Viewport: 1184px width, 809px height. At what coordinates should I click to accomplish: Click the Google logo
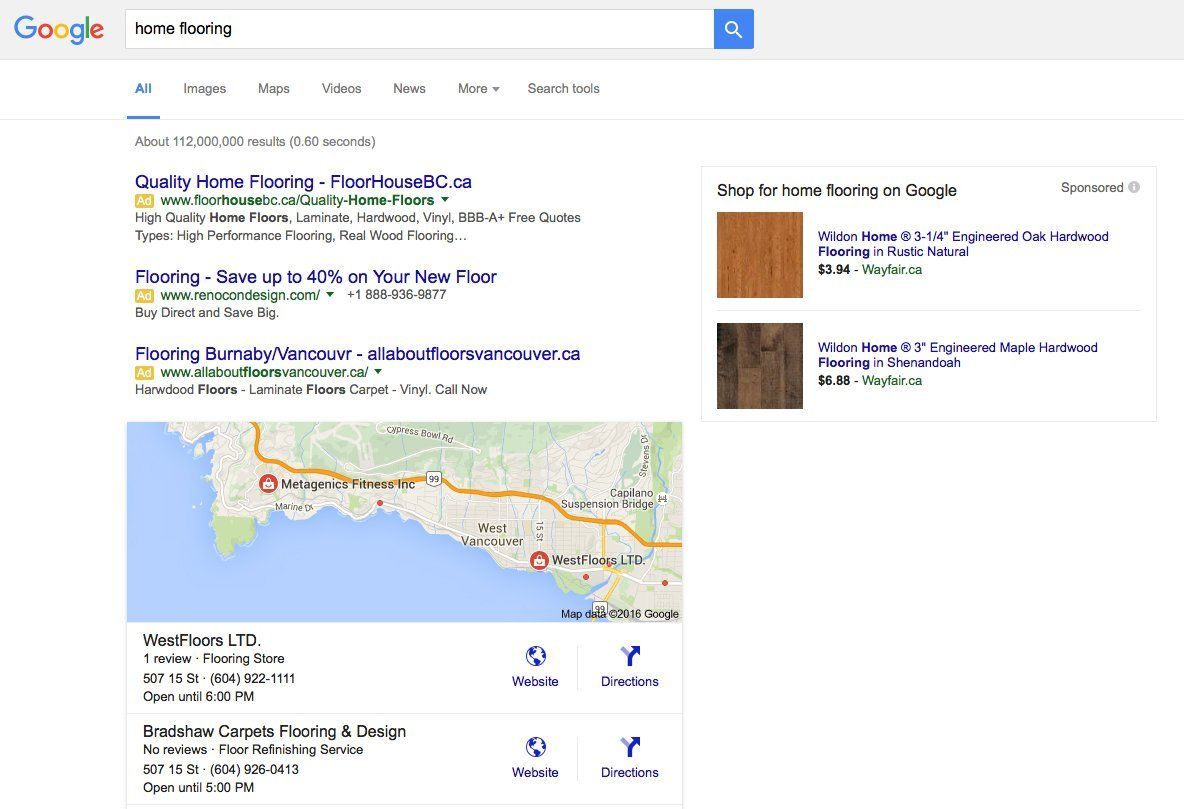coord(59,29)
